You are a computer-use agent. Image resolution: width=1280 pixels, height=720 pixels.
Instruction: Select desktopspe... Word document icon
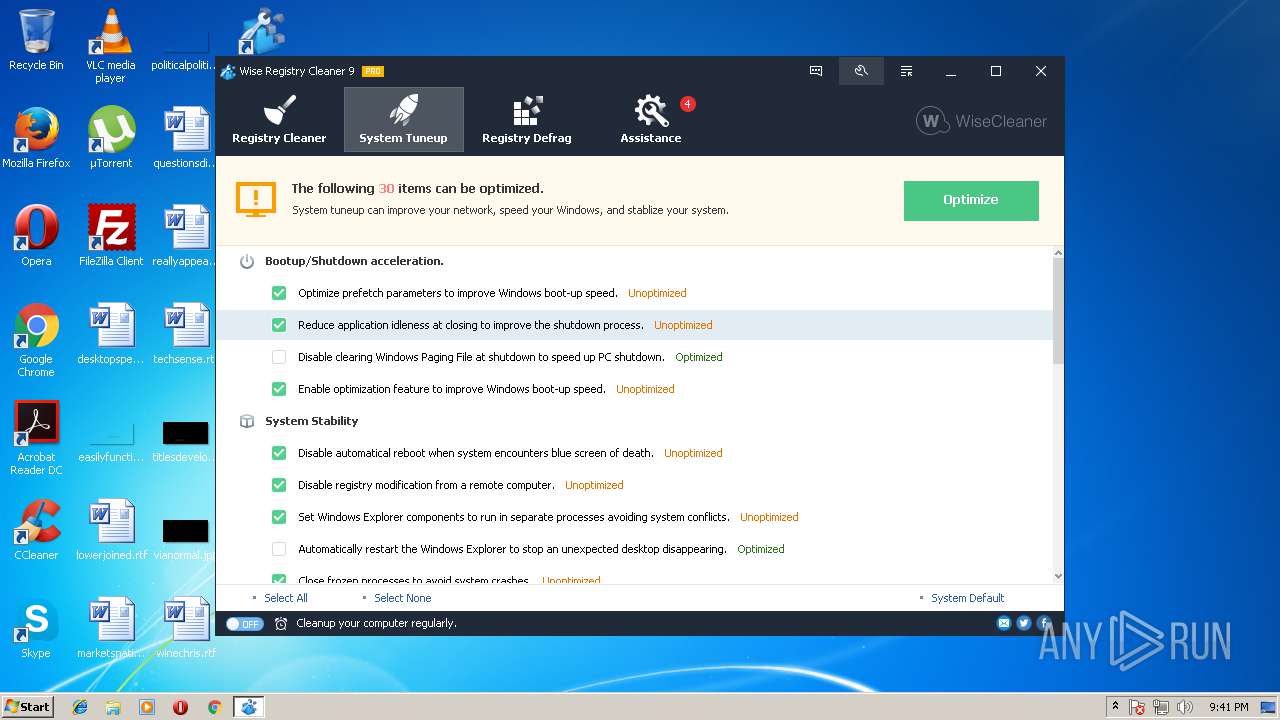(111, 334)
